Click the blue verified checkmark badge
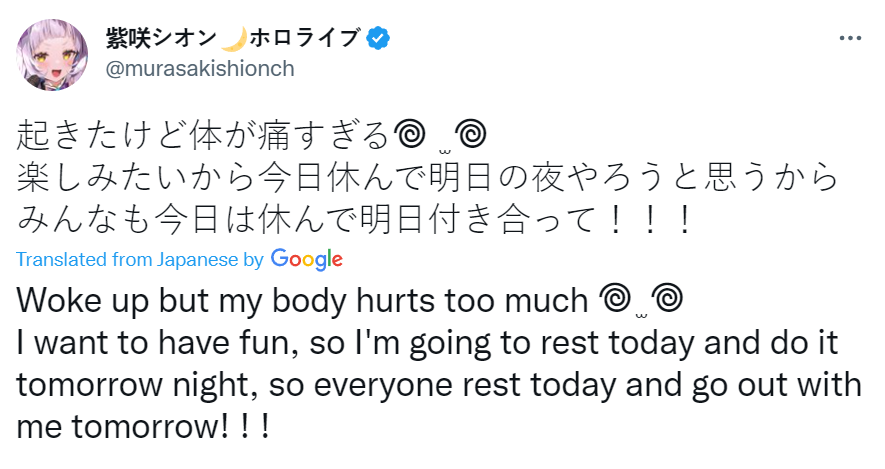Screen dimensions: 885x469 pyautogui.click(x=378, y=38)
